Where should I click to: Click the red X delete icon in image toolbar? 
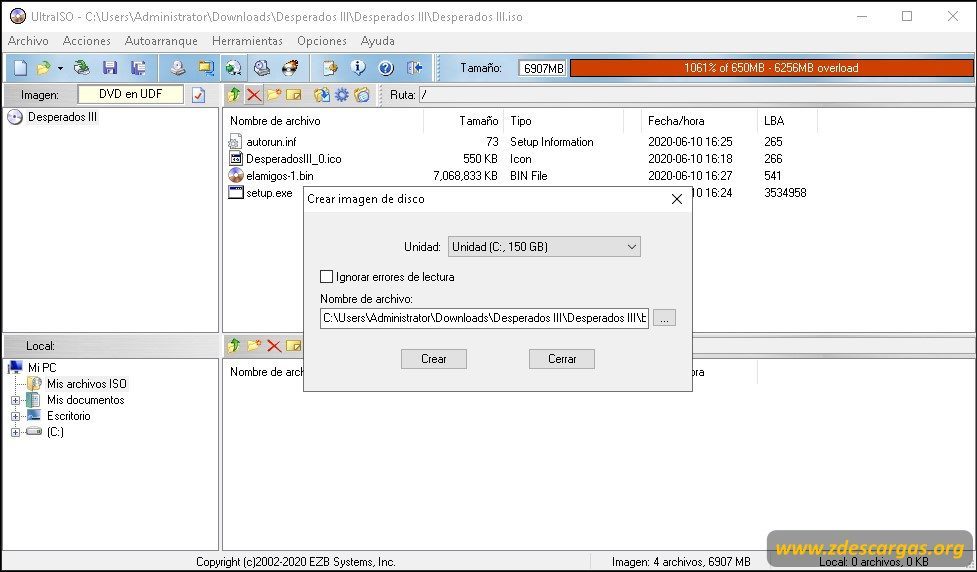(x=254, y=95)
